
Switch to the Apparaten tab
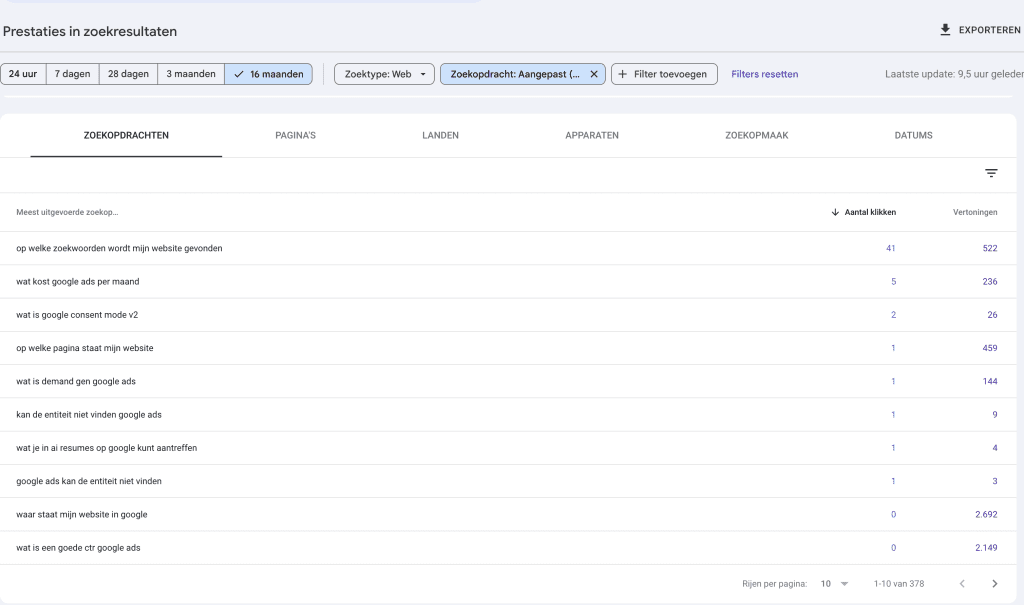tap(592, 135)
